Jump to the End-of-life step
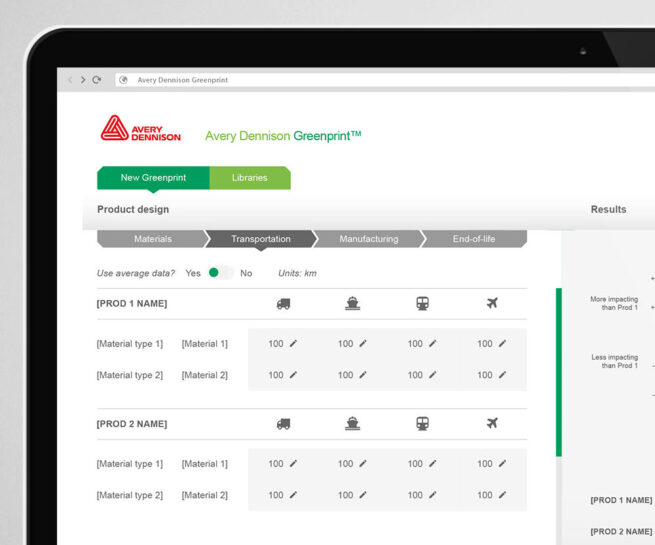 pos(474,239)
